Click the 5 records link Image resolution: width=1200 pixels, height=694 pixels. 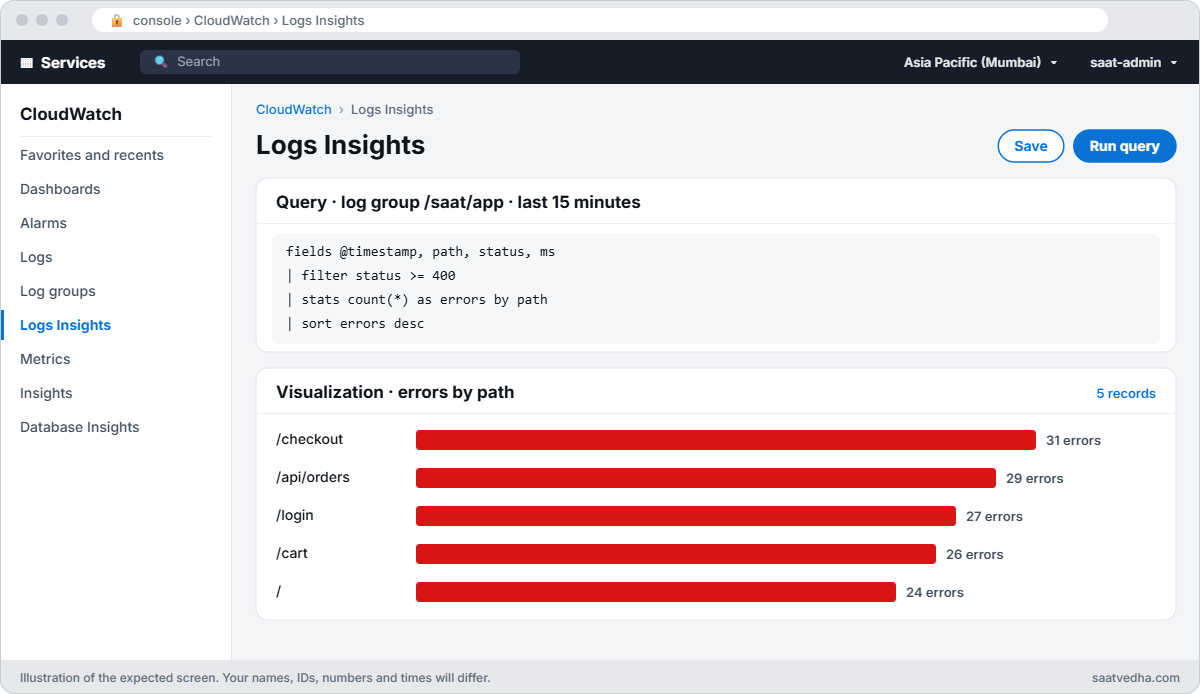(x=1126, y=393)
